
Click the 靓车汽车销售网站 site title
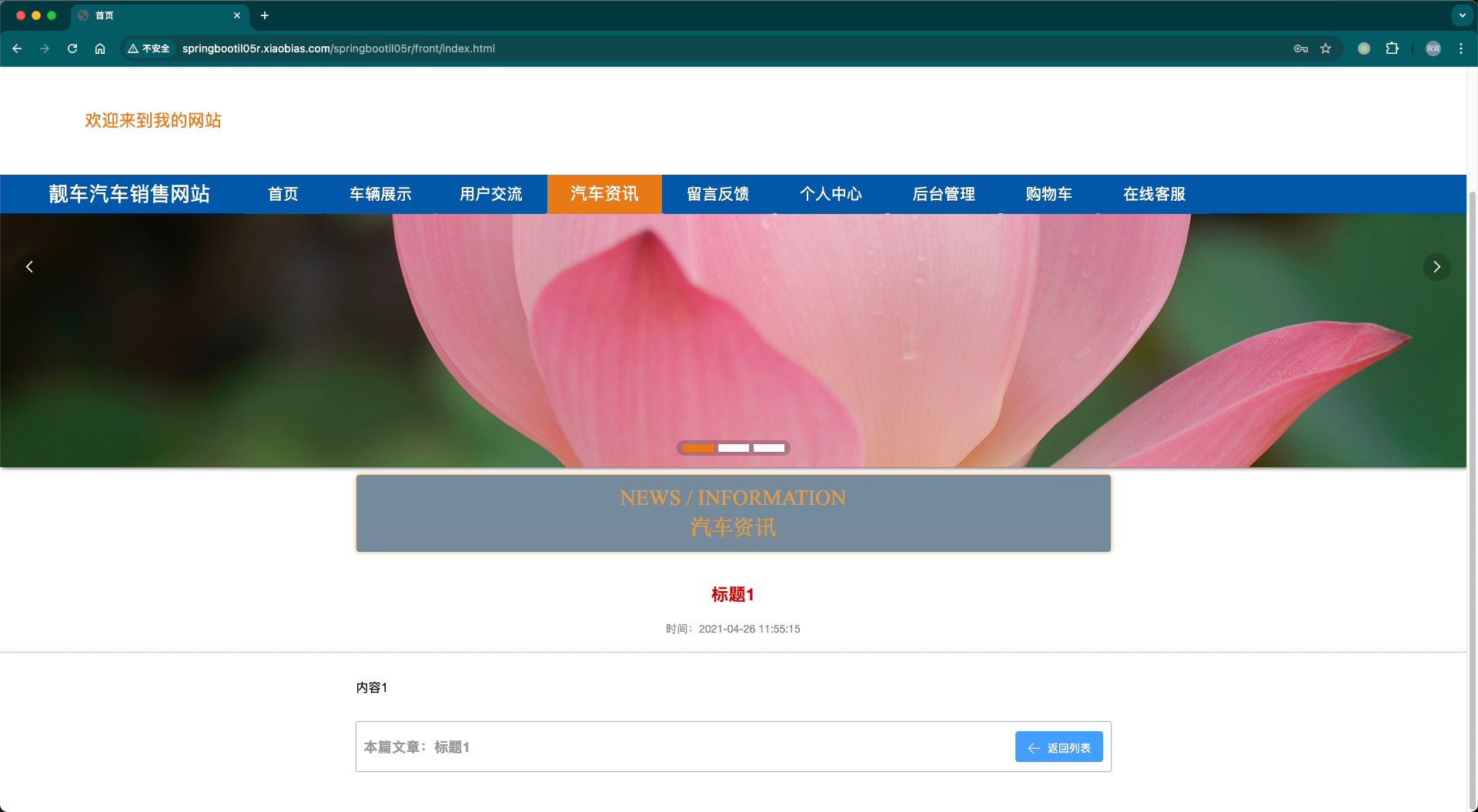129,194
